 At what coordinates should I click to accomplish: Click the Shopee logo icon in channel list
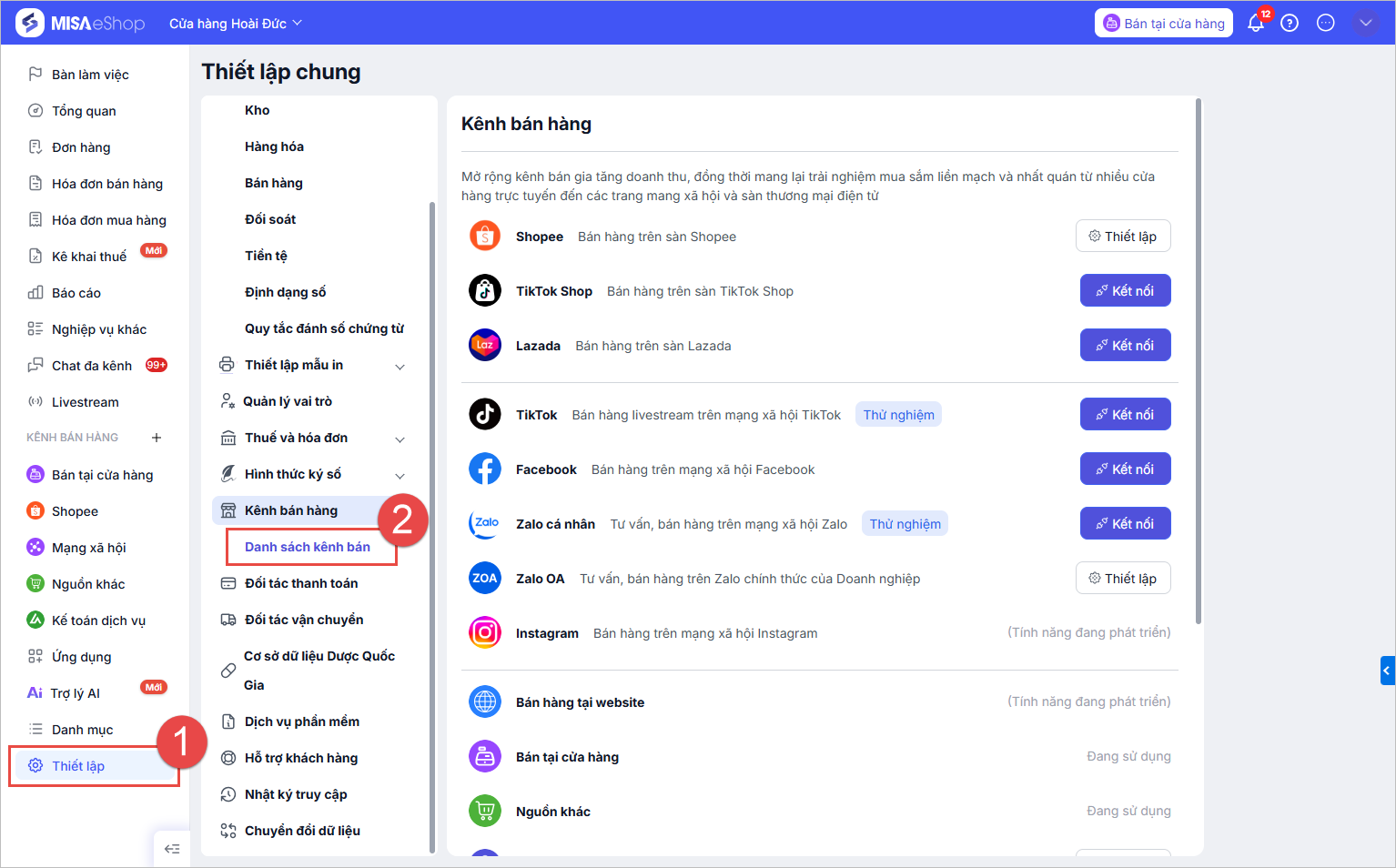pyautogui.click(x=485, y=237)
